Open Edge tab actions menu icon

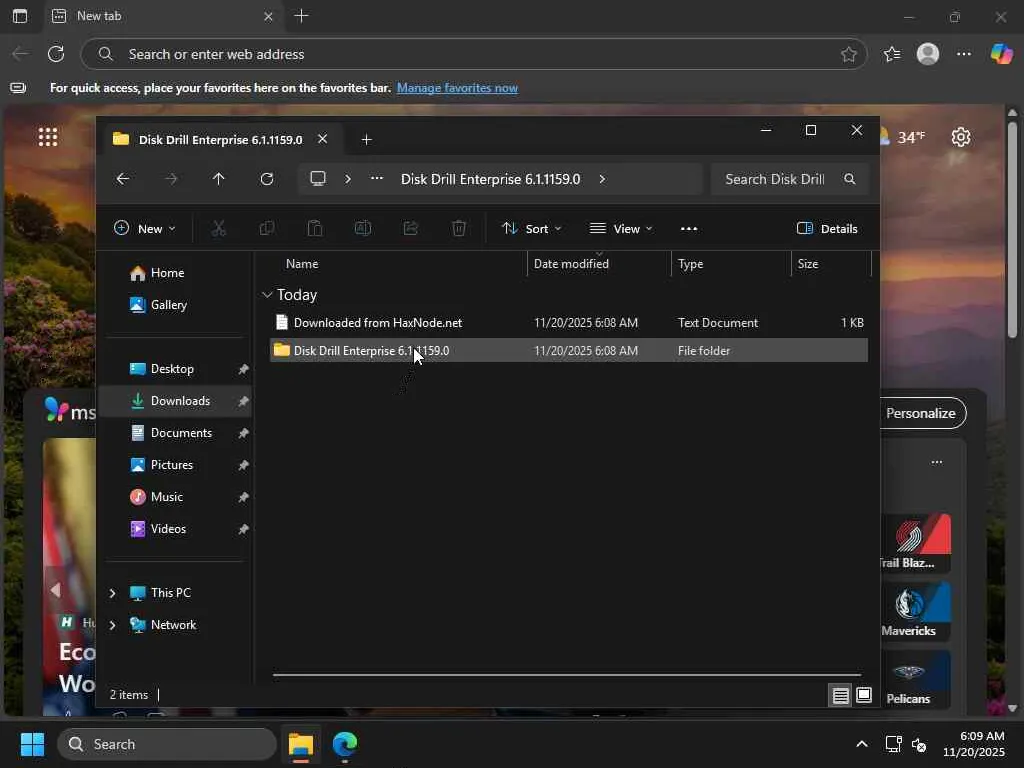[x=20, y=16]
